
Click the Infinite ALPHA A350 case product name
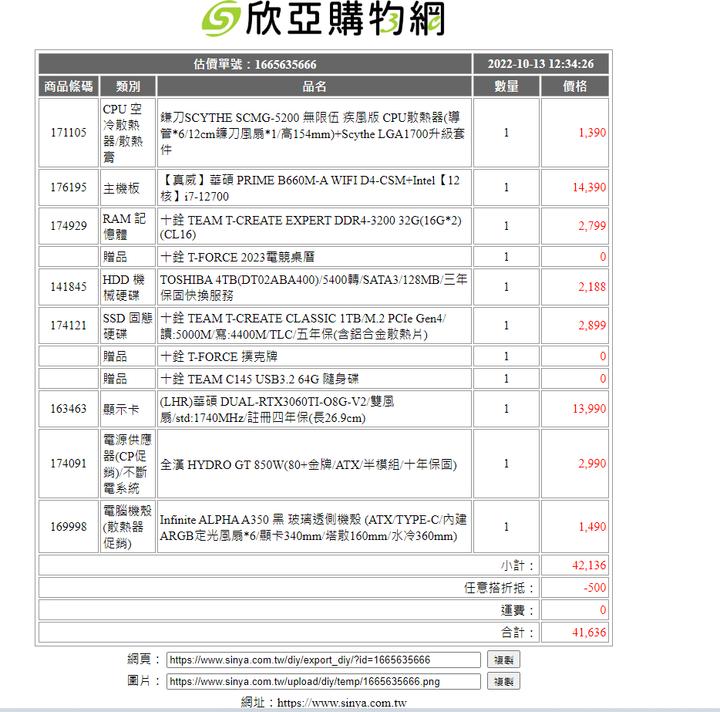tap(314, 527)
